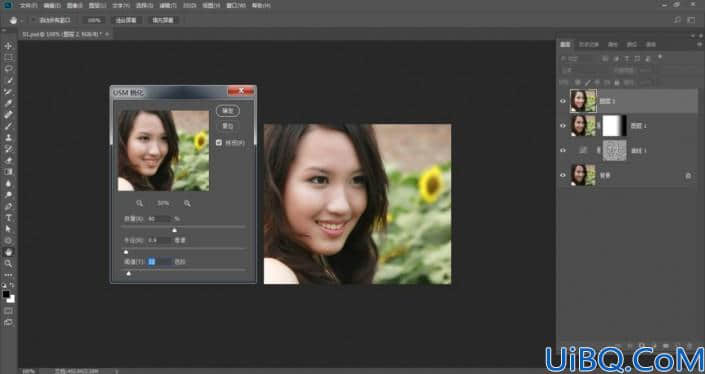Swap foreground and background colors
The width and height of the screenshot is (705, 374).
click(12, 285)
